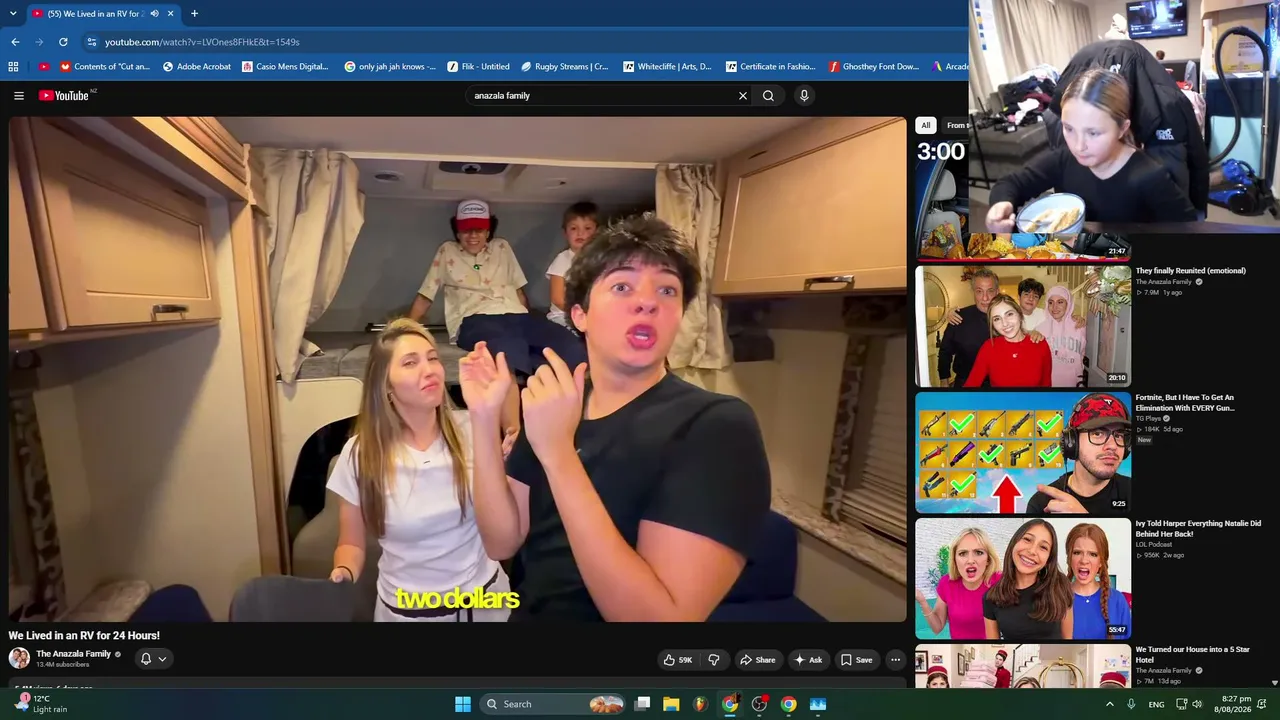Open the taskbar clock and date
1280x720 pixels.
click(x=1236, y=704)
